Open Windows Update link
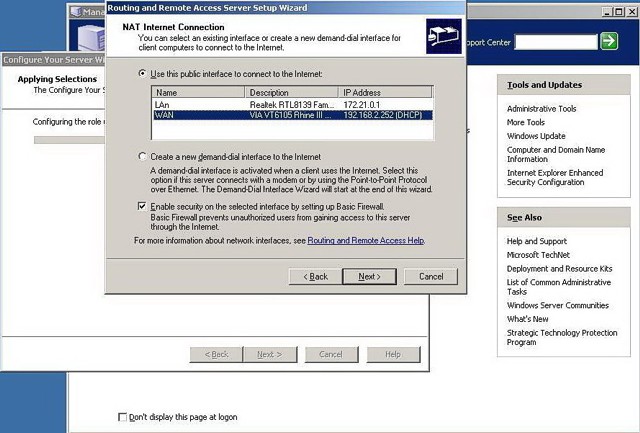The image size is (640, 433). [536, 136]
